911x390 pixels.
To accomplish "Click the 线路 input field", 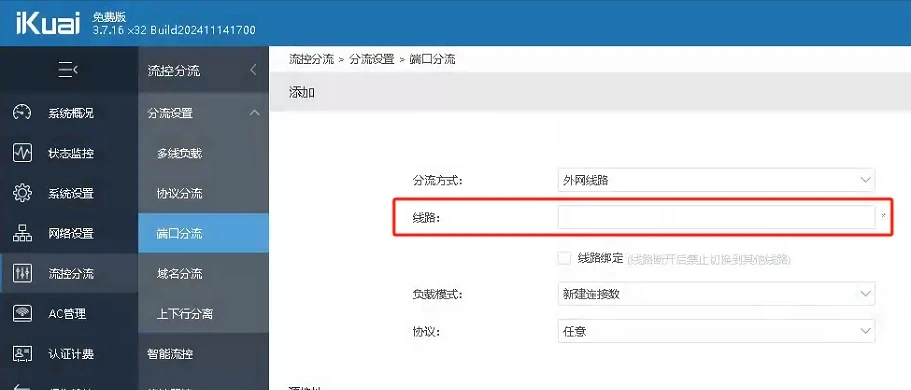I will [x=716, y=217].
